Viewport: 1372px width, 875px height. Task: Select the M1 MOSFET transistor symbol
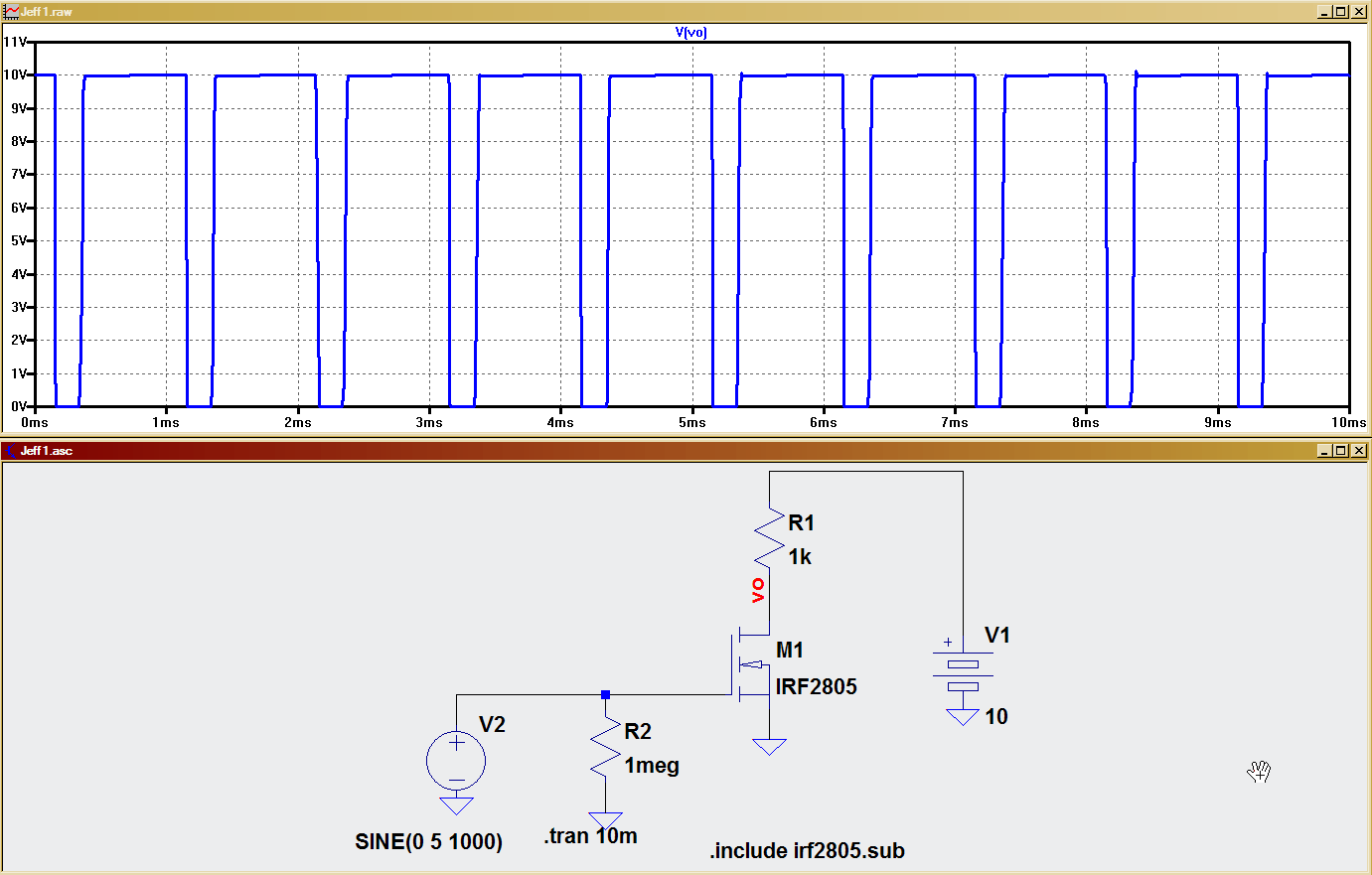[751, 665]
